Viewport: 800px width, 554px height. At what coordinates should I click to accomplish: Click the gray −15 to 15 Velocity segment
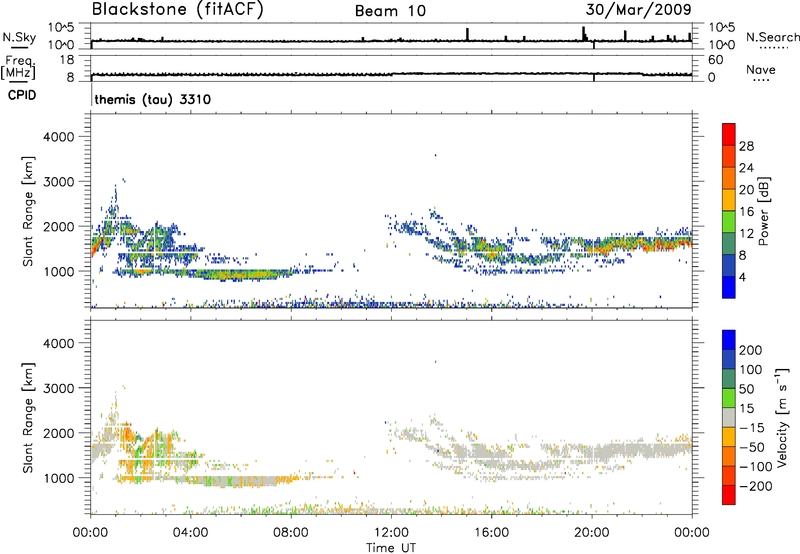(x=729, y=417)
